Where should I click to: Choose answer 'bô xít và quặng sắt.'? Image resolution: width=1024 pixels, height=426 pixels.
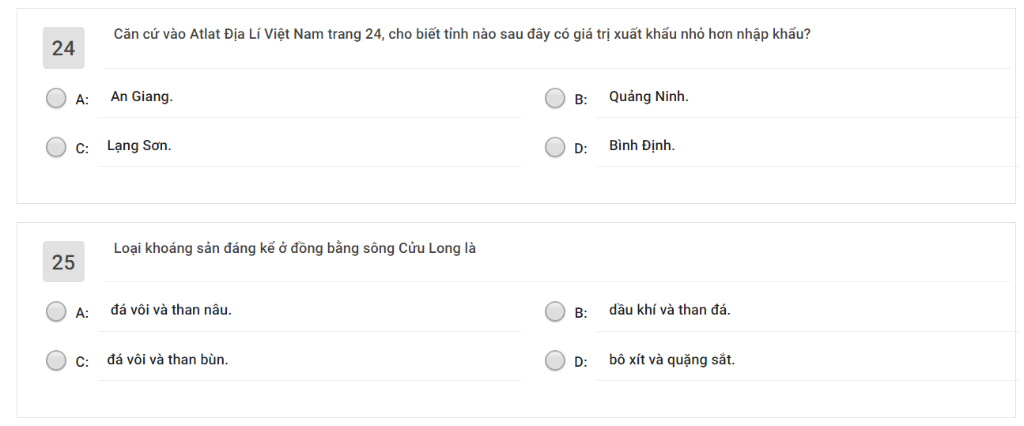(x=672, y=359)
